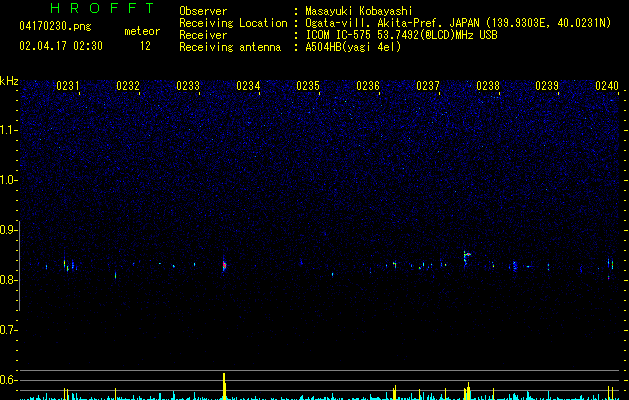Click time marker 0234
Image resolution: width=629 pixels, height=400 pixels.
coord(248,86)
